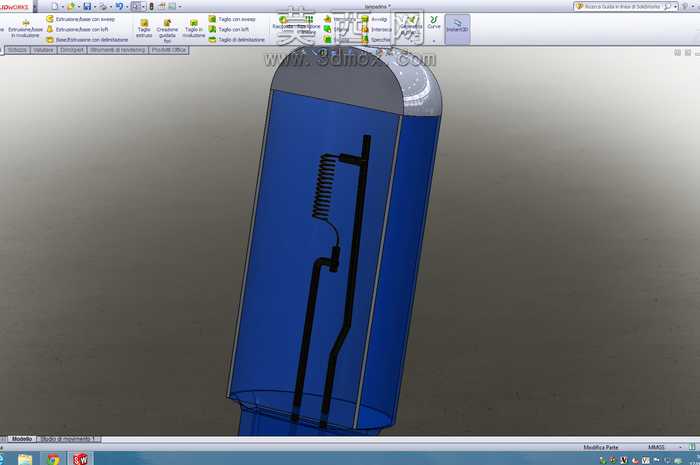Choose Taglio con sweep
700x465 pixels.
tap(232, 19)
